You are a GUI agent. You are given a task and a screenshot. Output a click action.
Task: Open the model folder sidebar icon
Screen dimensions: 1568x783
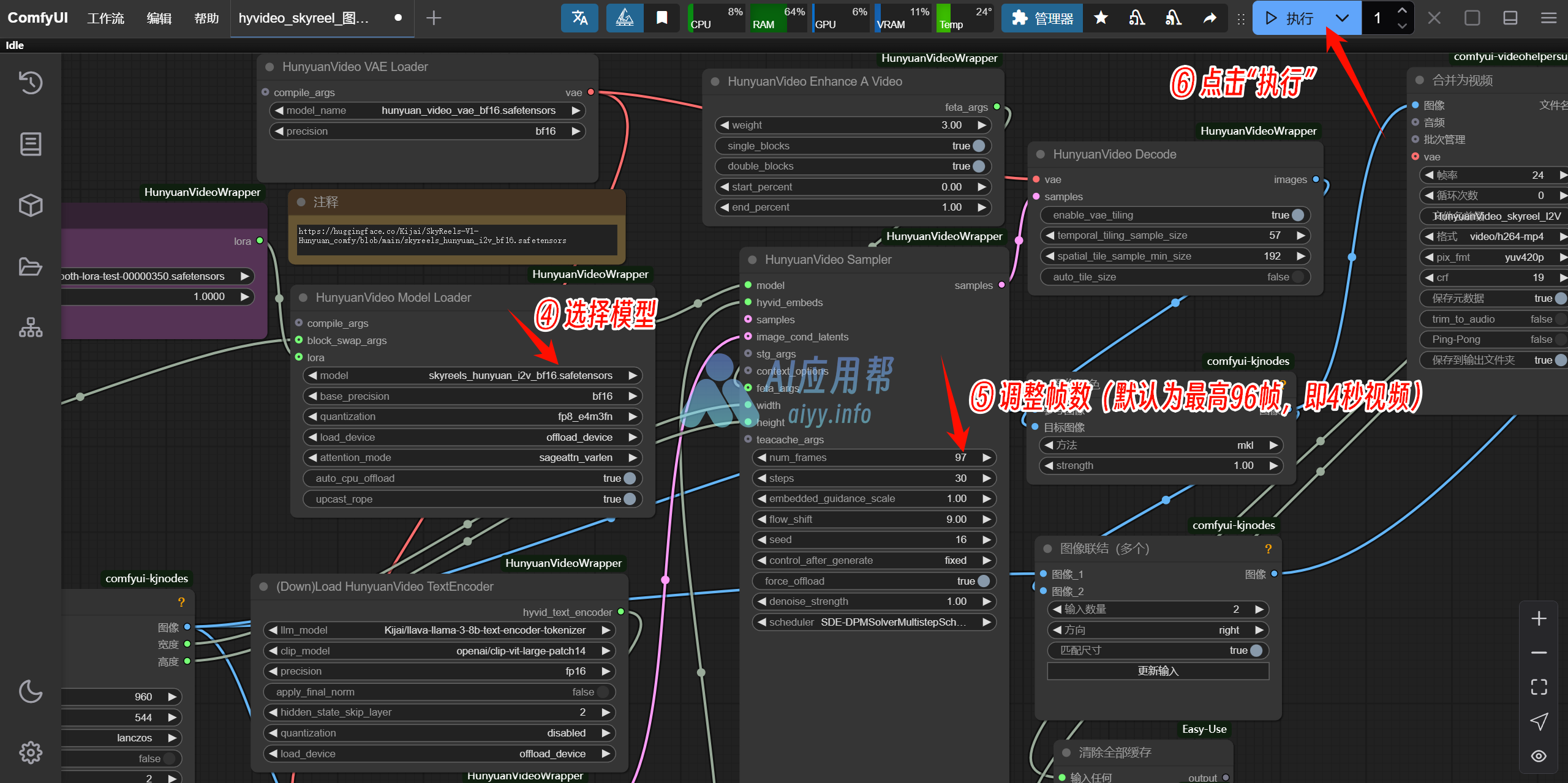click(31, 267)
